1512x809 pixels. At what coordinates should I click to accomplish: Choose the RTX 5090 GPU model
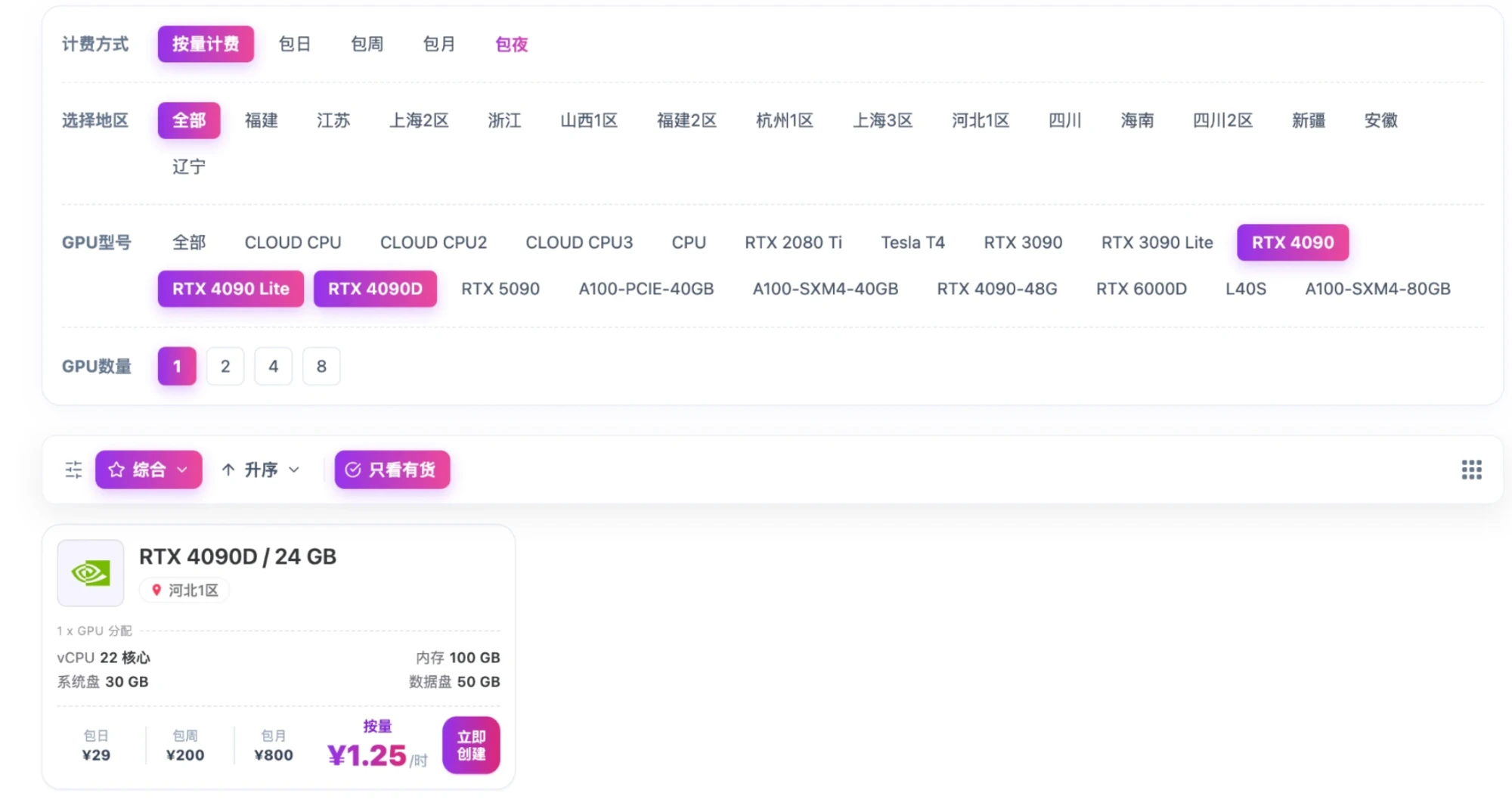coord(500,288)
